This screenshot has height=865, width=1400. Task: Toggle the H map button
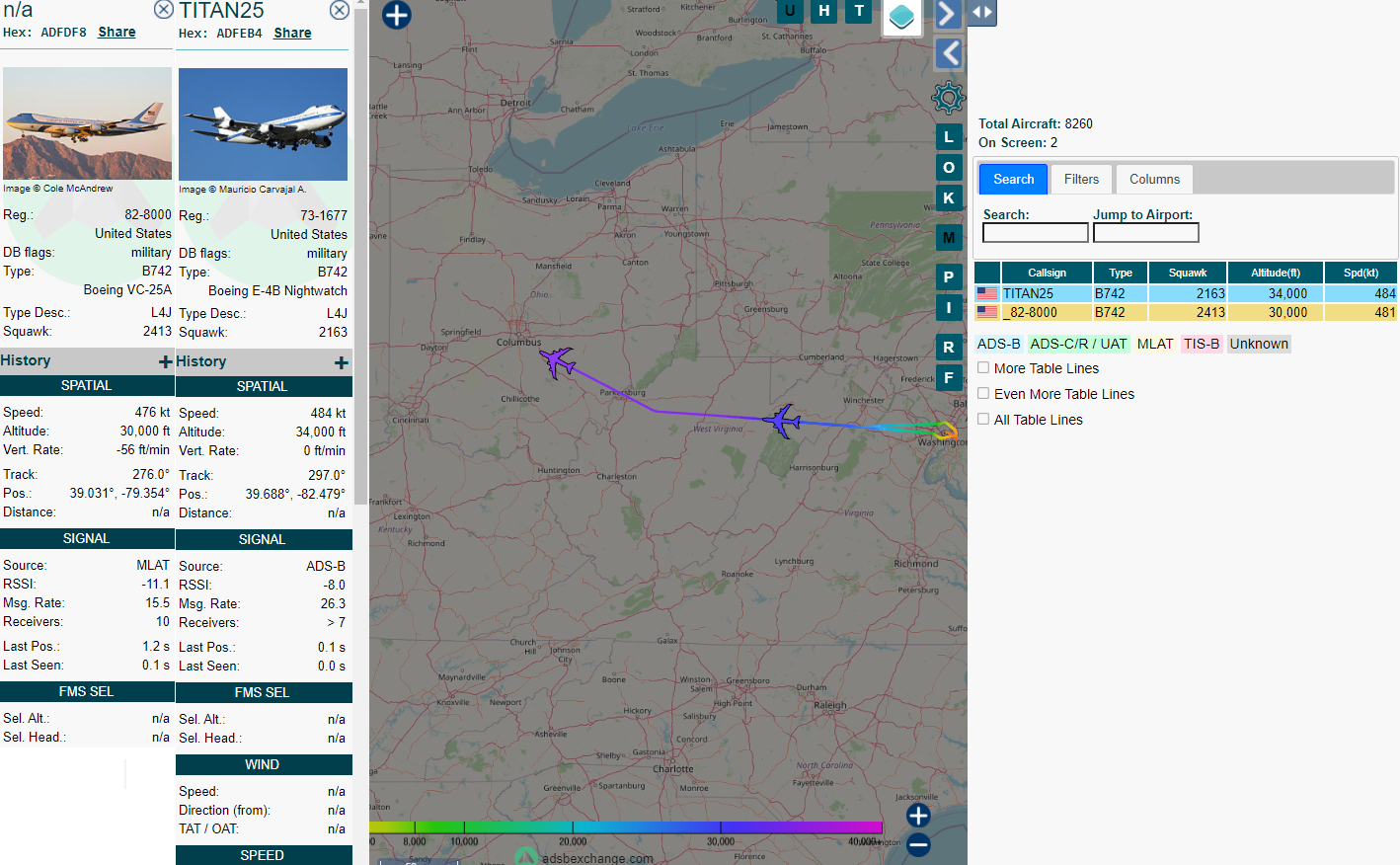[824, 11]
